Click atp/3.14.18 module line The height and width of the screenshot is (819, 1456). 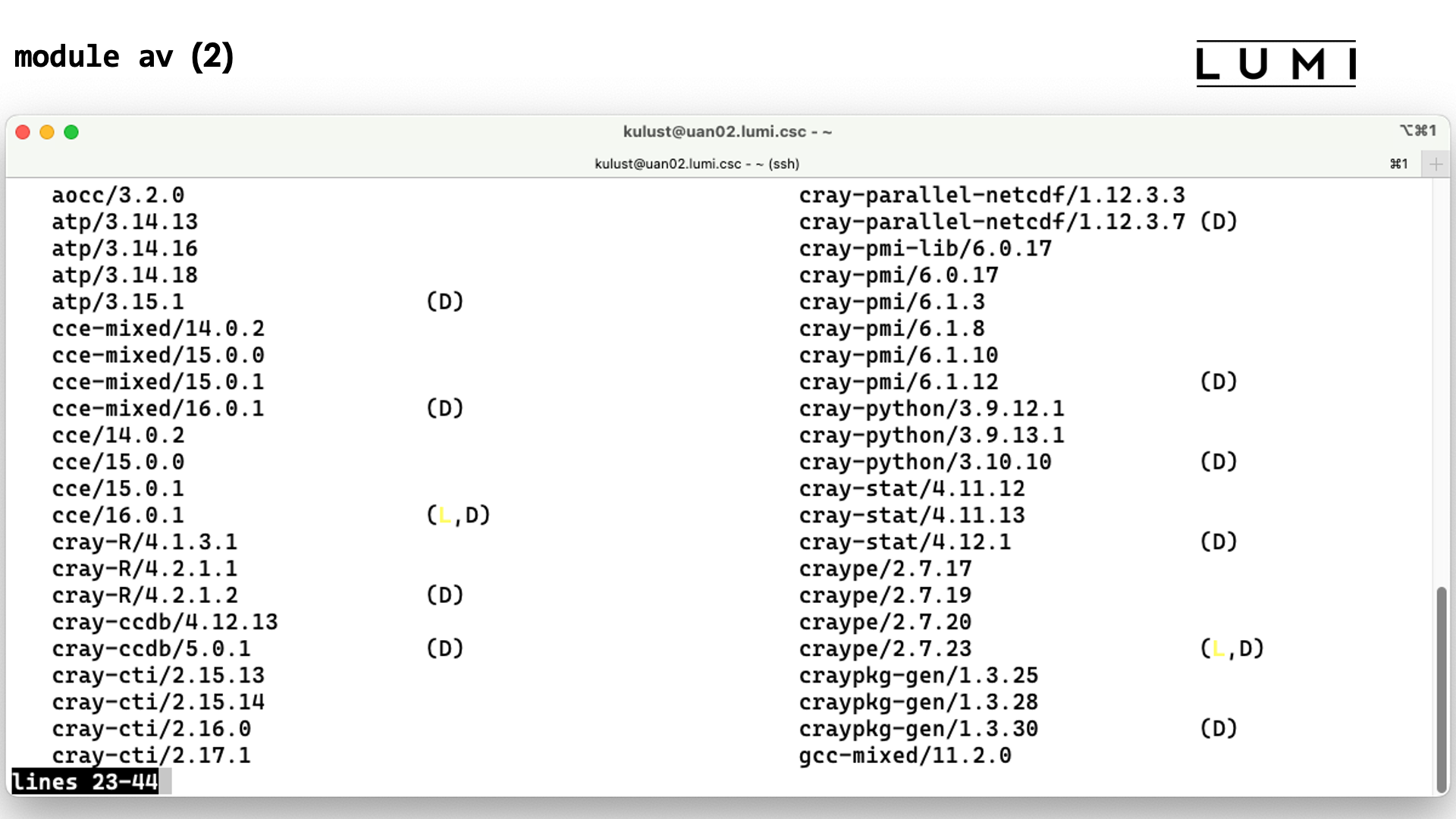pyautogui.click(x=125, y=275)
